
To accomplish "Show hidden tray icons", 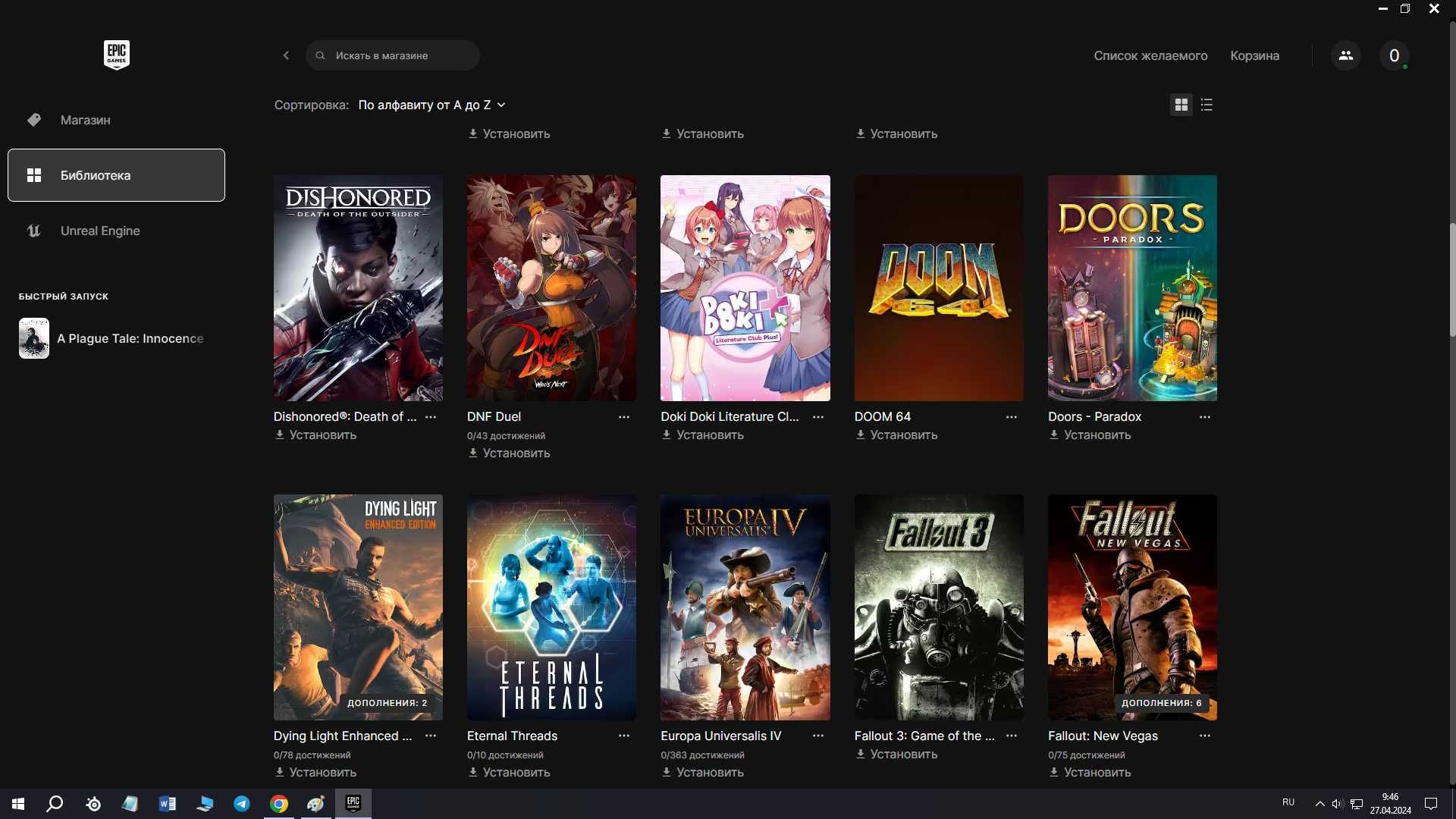I will click(x=1320, y=804).
